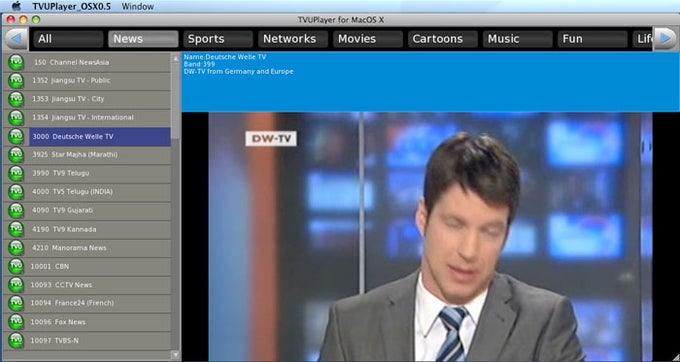
Task: Click the TVU icon beside France24 (French)
Action: [x=16, y=303]
